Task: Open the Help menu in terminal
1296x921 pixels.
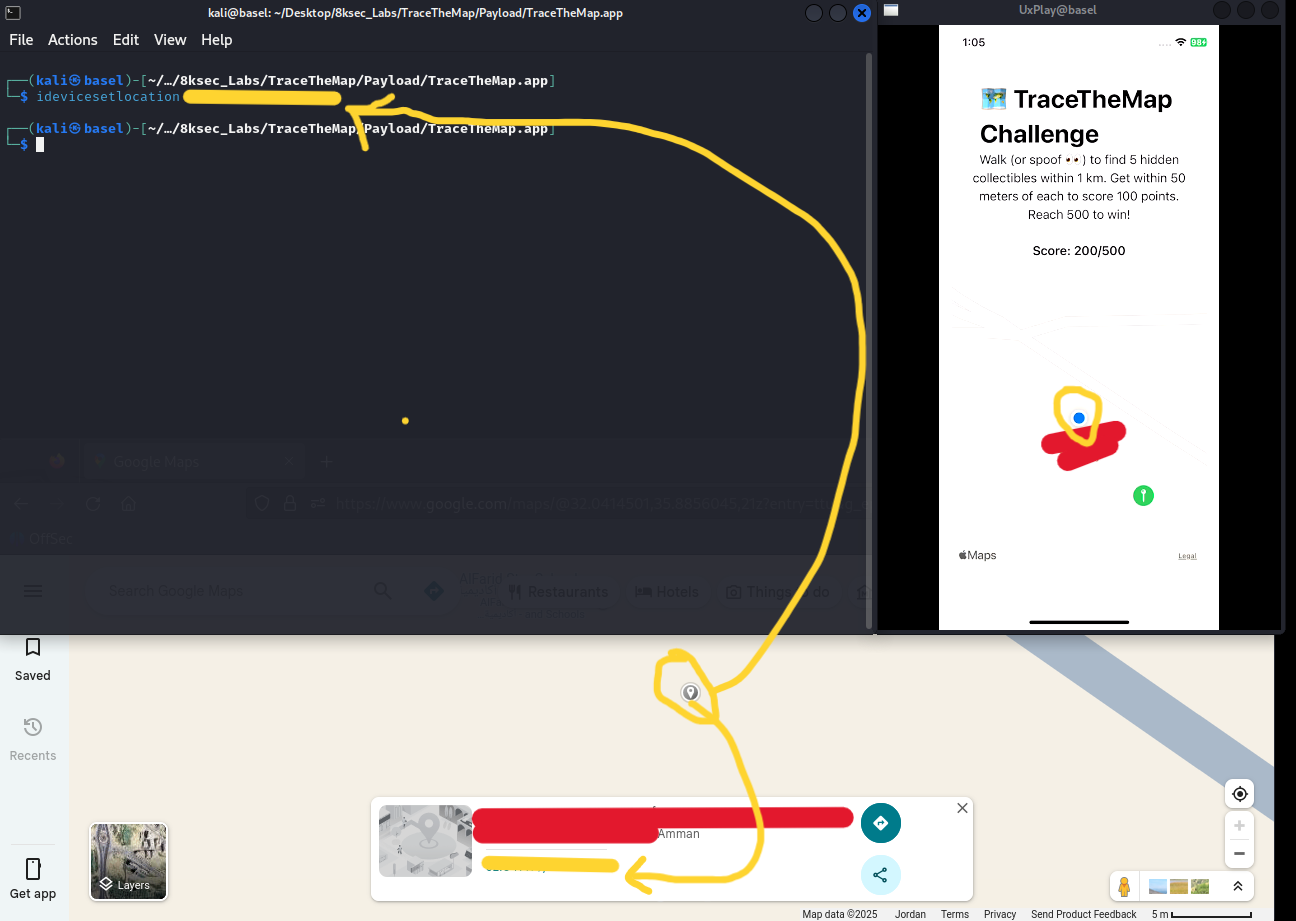Action: click(217, 40)
